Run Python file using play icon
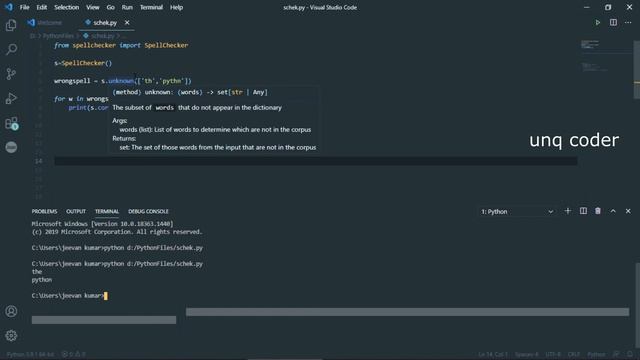640x360 pixels. tap(598, 22)
